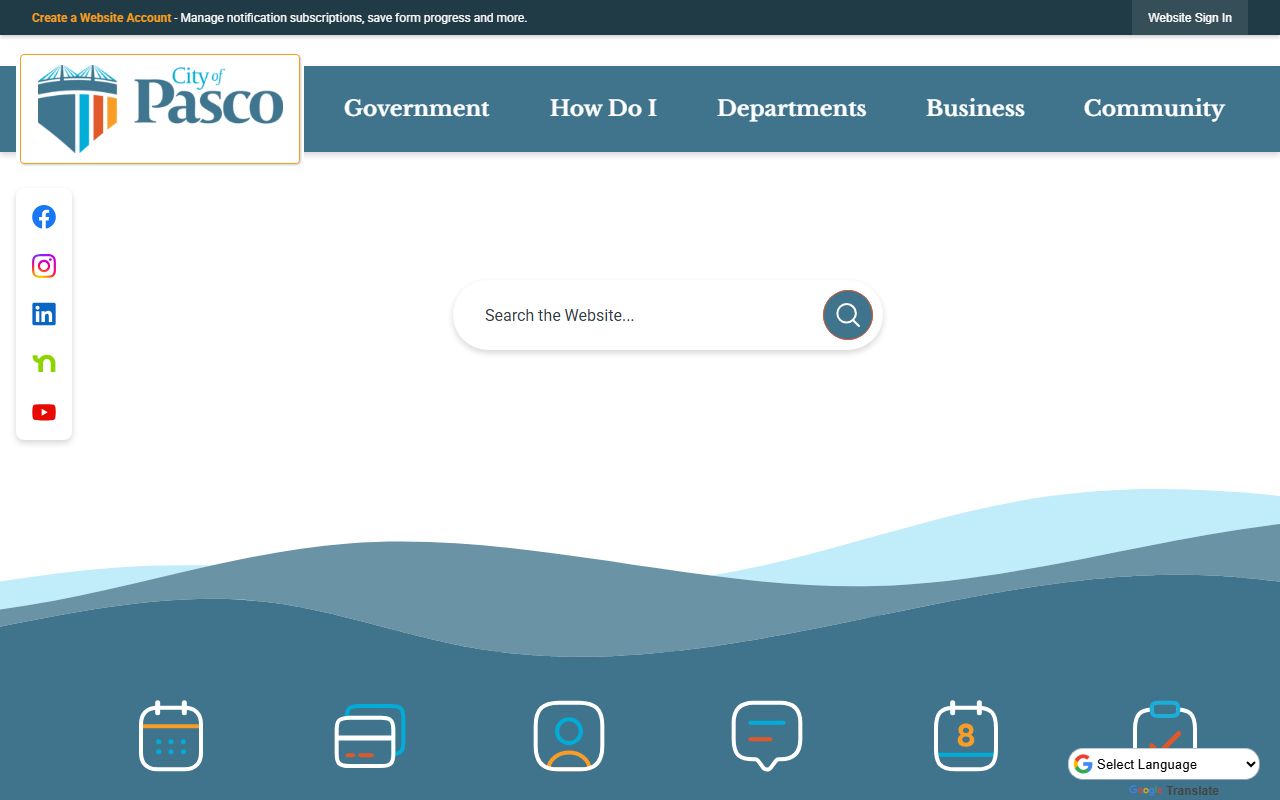Screen dimensions: 1280x800
Task: Open the City of Pasco Facebook page
Action: [x=44, y=217]
